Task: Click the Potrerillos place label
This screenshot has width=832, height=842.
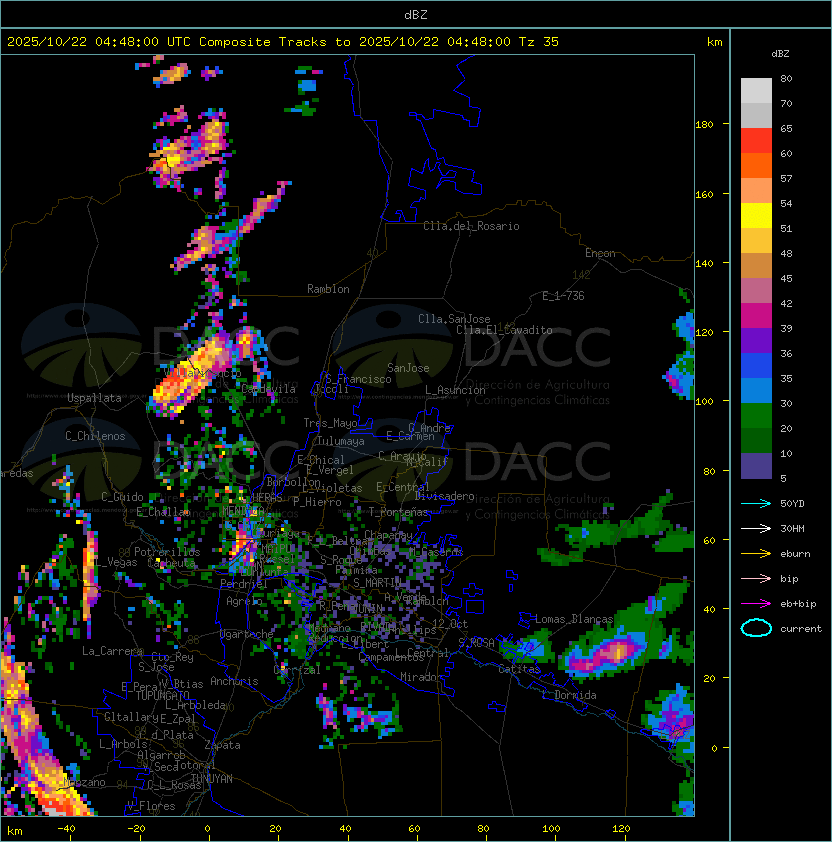Action: (x=167, y=552)
